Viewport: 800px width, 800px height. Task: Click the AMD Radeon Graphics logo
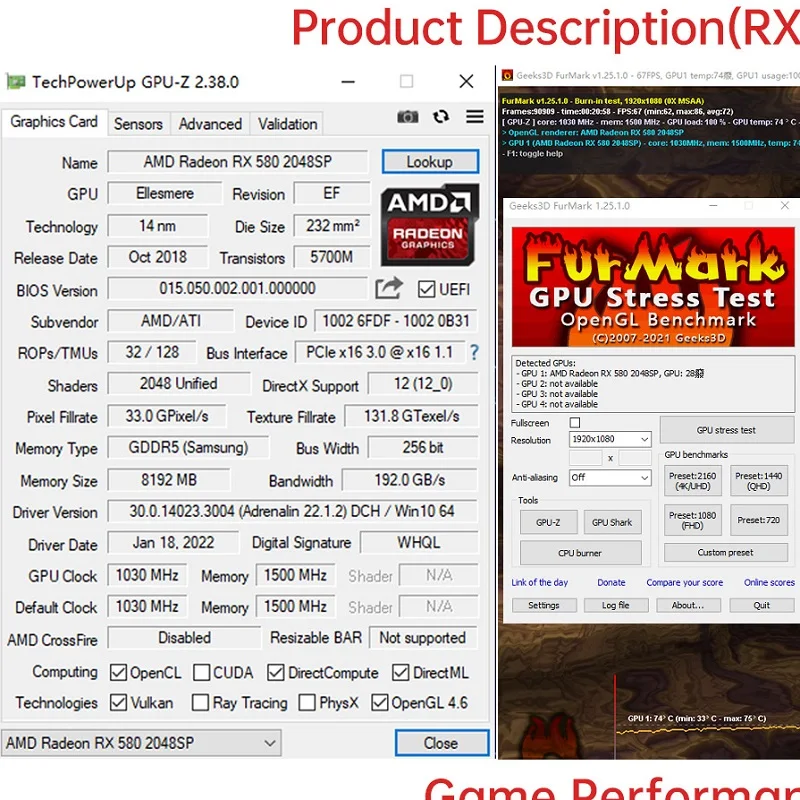430,225
